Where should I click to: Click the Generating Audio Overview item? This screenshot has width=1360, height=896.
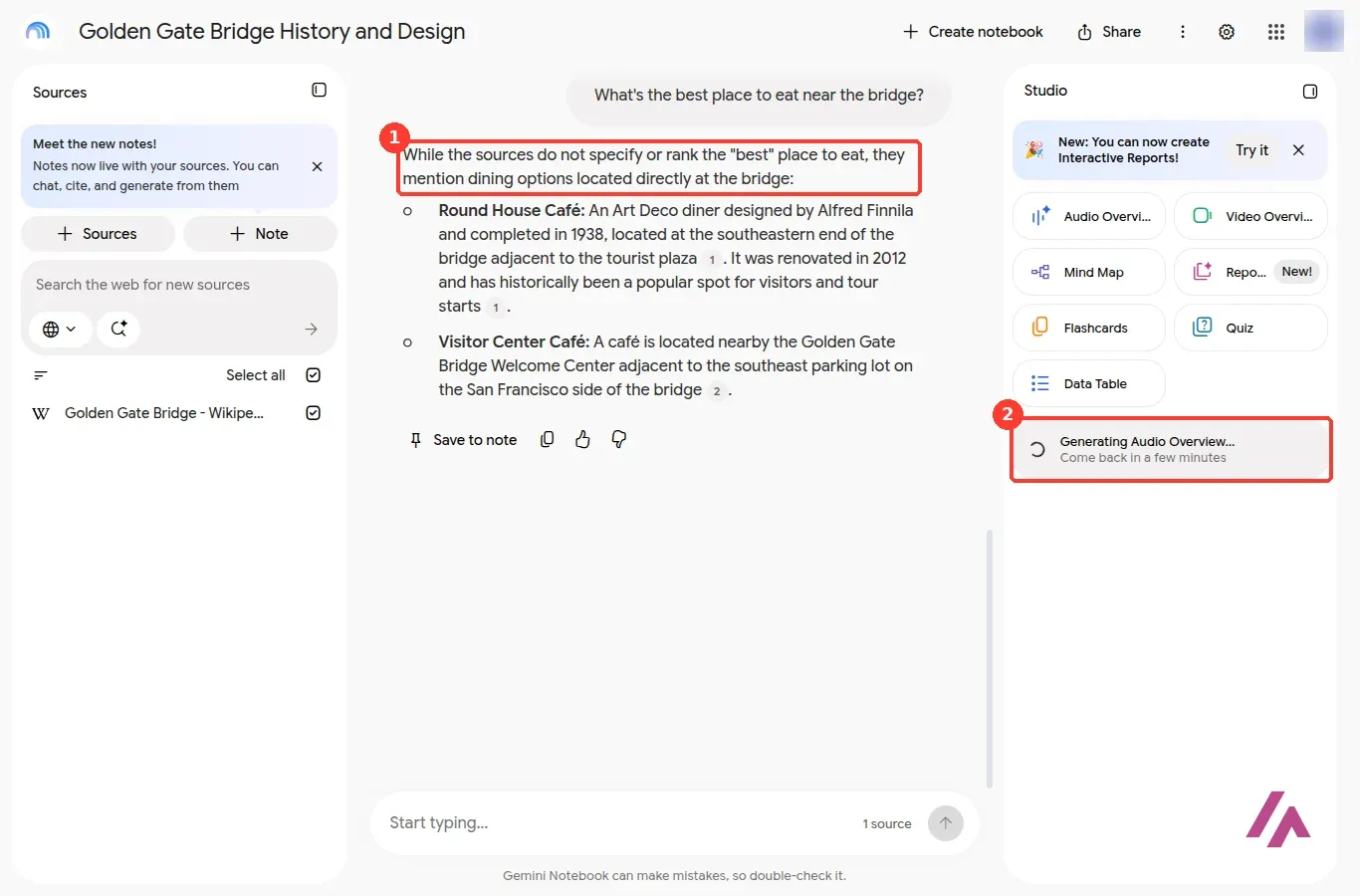pos(1172,449)
